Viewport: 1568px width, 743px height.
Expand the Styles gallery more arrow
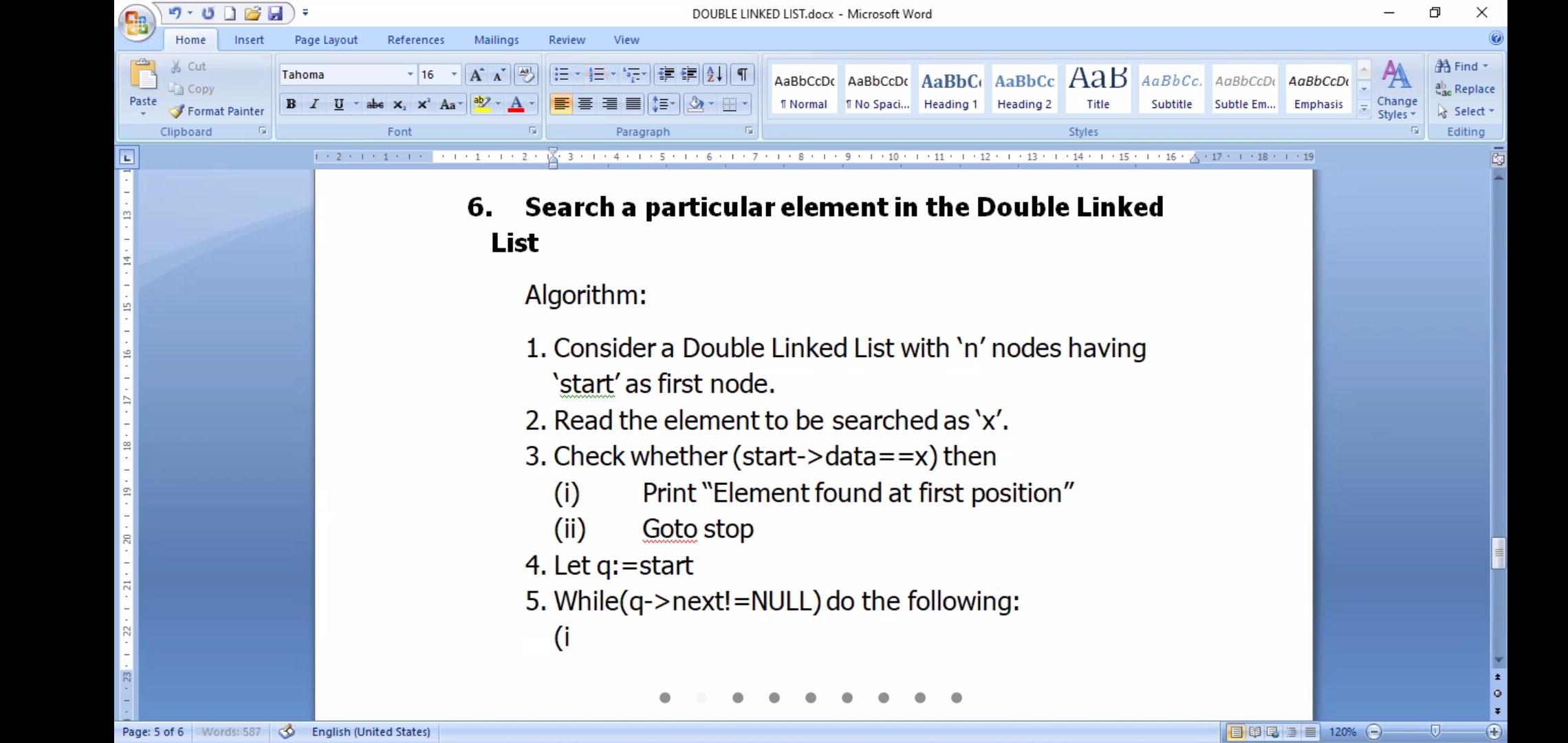[1364, 109]
